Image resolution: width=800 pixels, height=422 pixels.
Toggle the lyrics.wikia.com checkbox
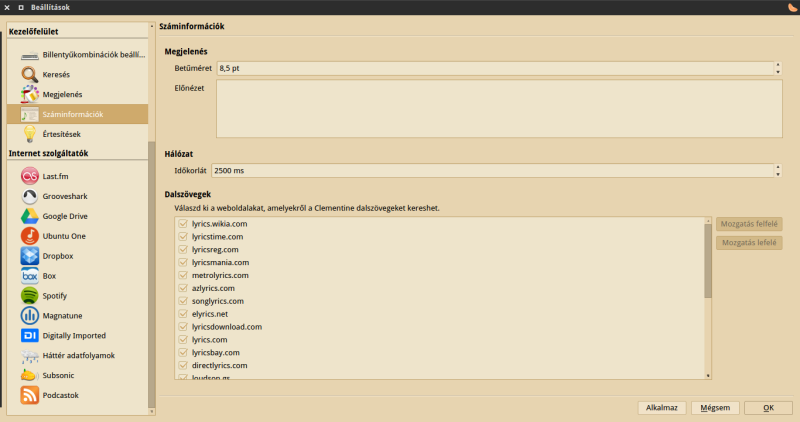183,224
